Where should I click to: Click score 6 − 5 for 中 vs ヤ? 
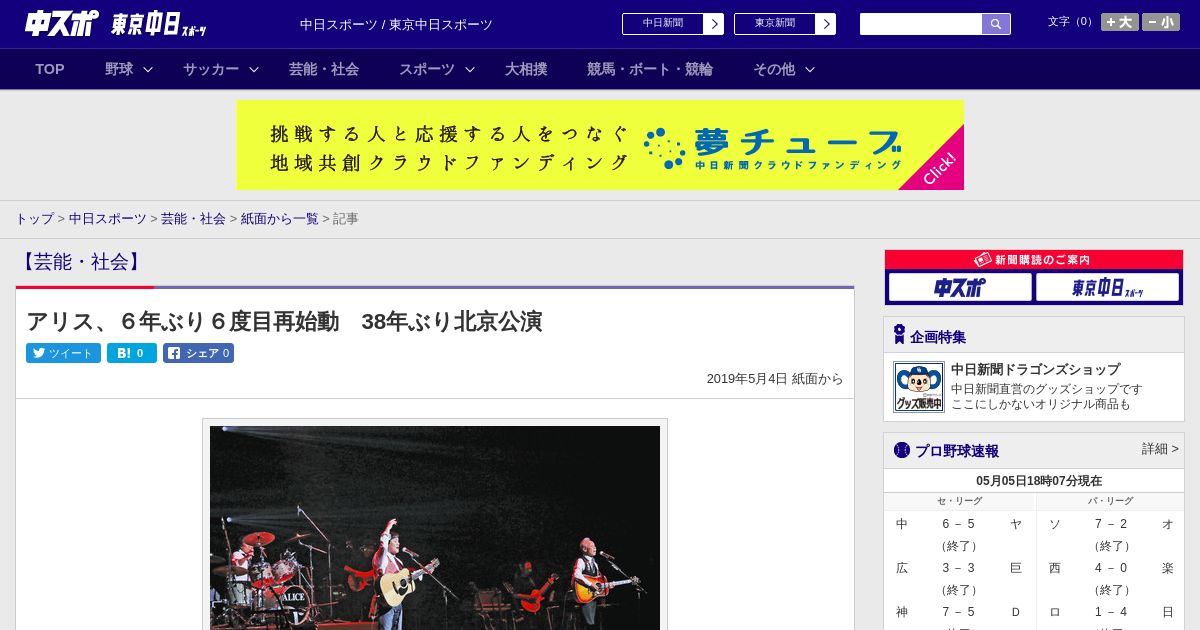tap(959, 524)
